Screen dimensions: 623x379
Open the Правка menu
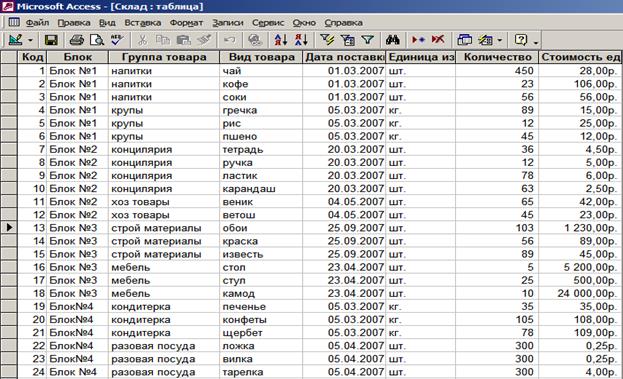74,23
